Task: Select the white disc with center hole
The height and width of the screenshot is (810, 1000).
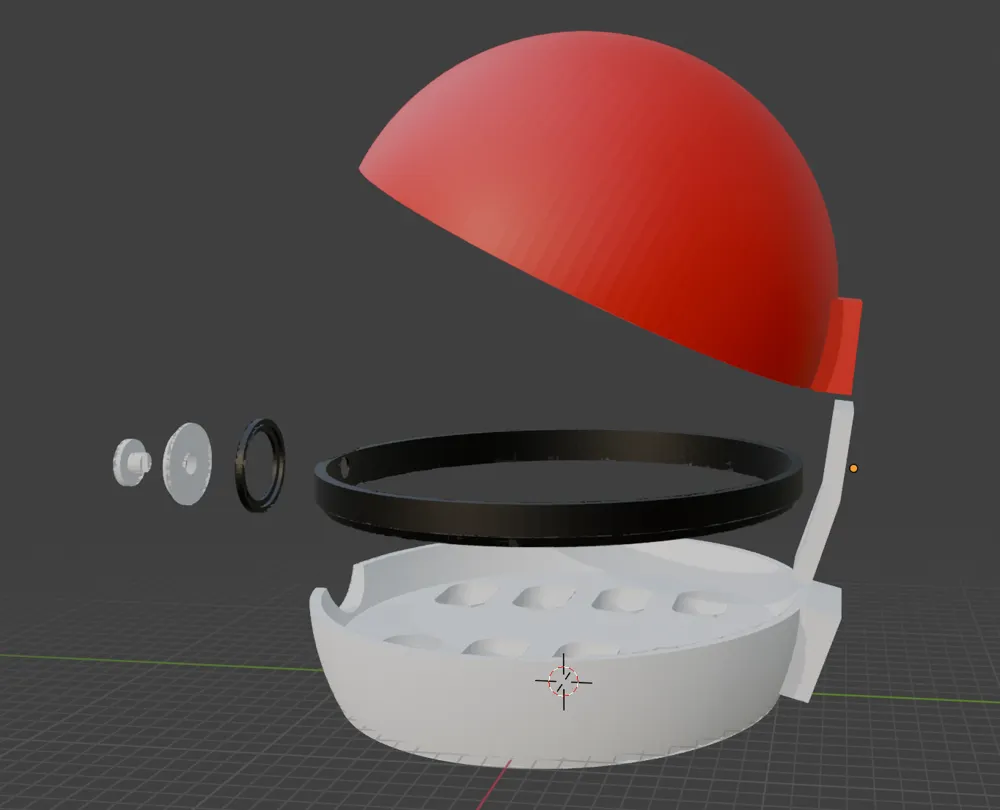Action: [188, 463]
